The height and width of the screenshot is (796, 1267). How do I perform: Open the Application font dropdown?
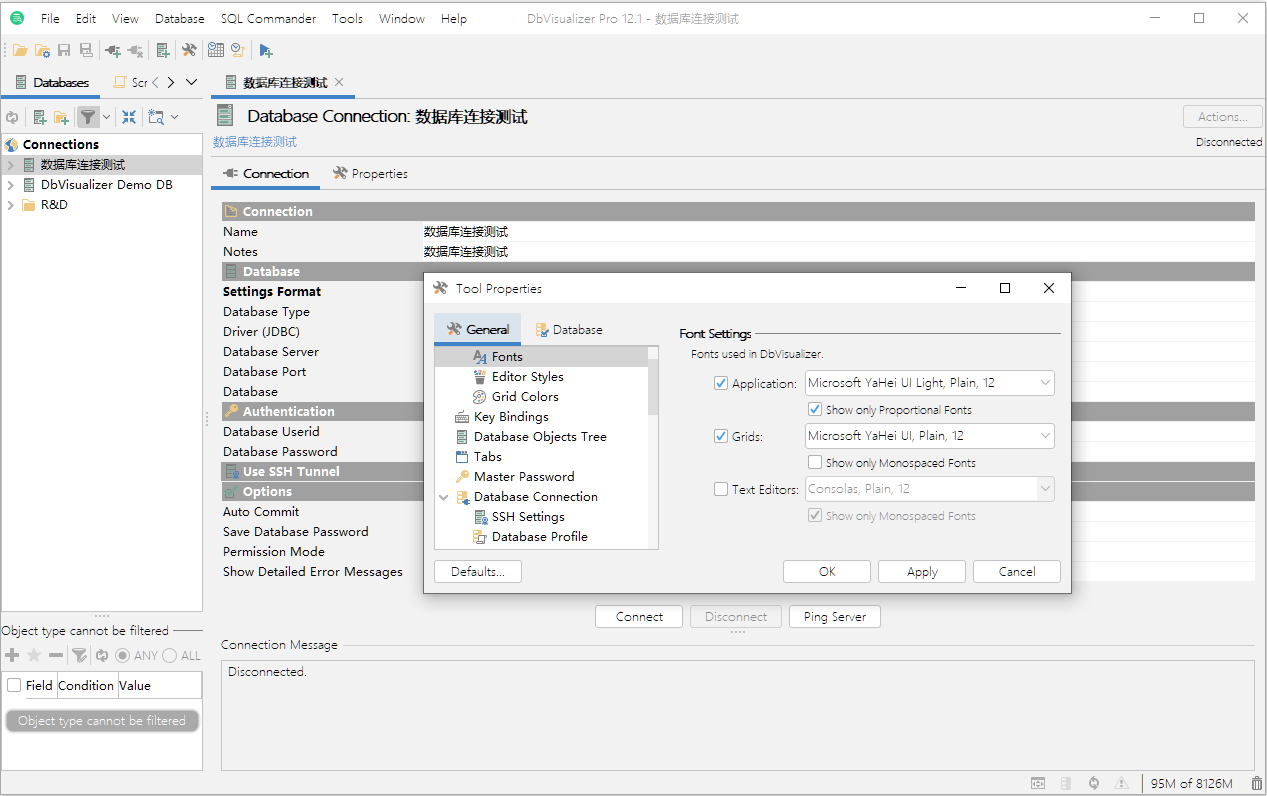tap(1045, 383)
